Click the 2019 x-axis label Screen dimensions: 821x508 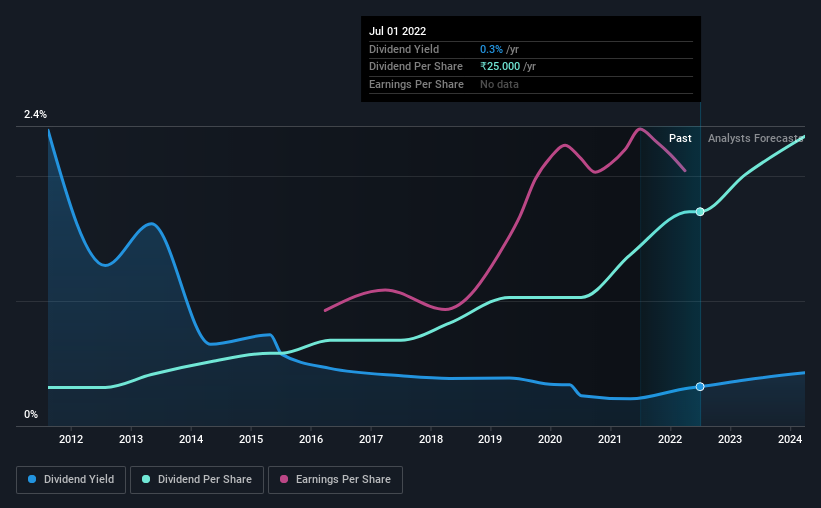(490, 439)
